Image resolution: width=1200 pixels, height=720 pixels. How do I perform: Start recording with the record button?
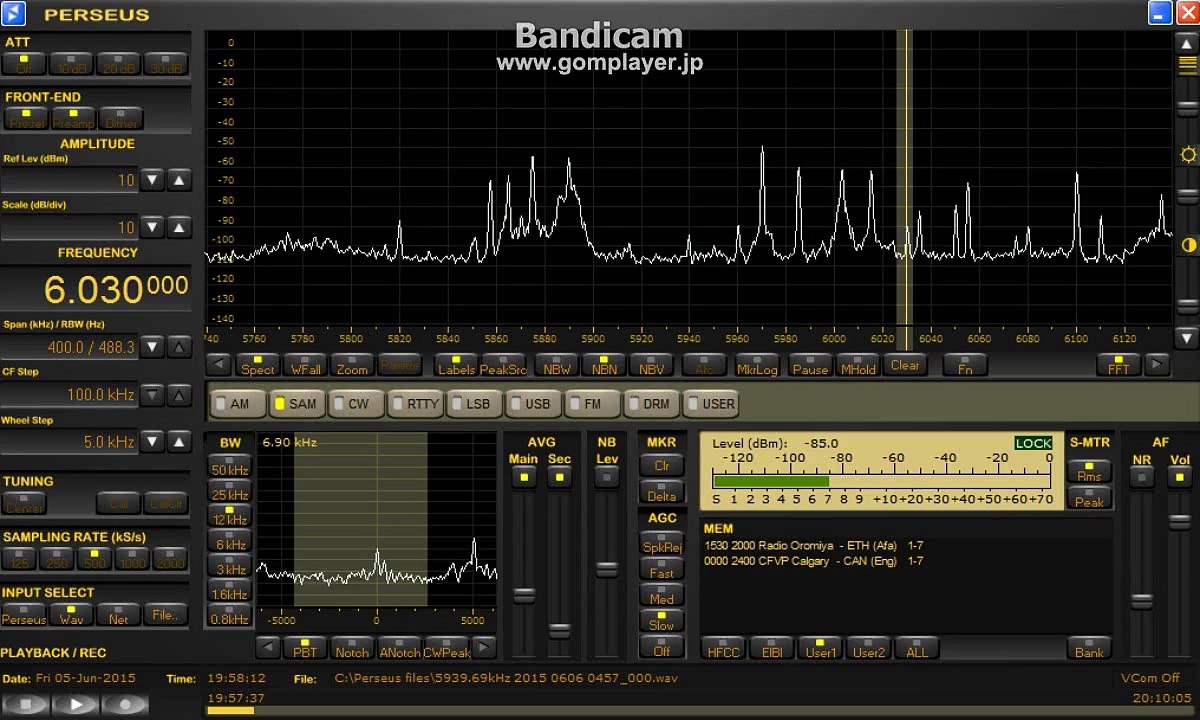126,704
